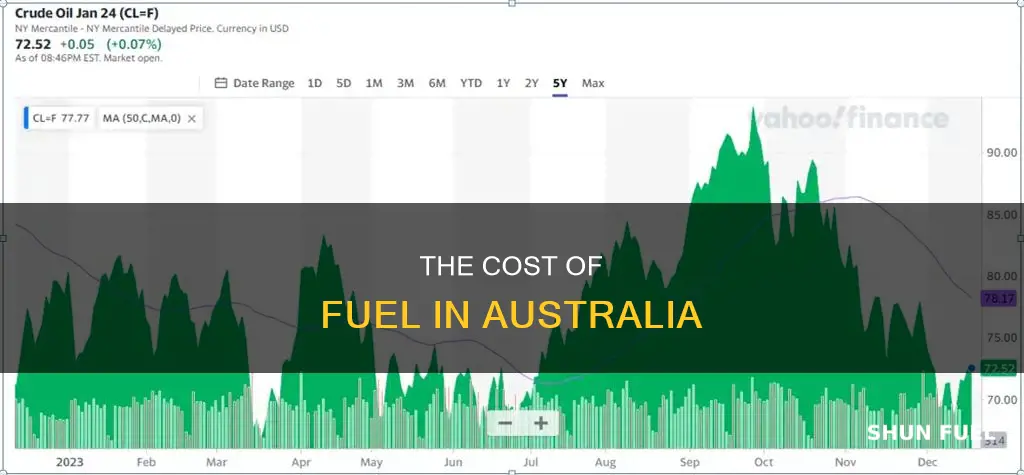Choose the 6M time range
The image size is (1024, 475).
(x=437, y=83)
